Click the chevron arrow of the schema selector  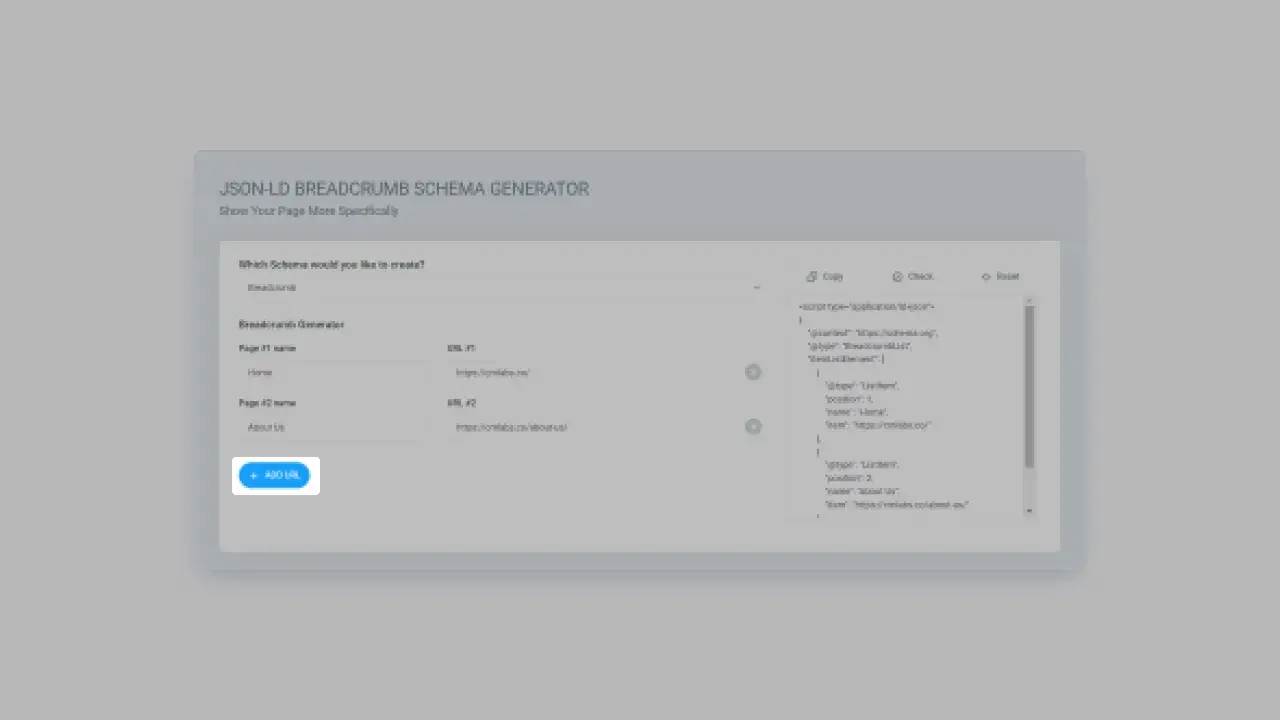756,288
